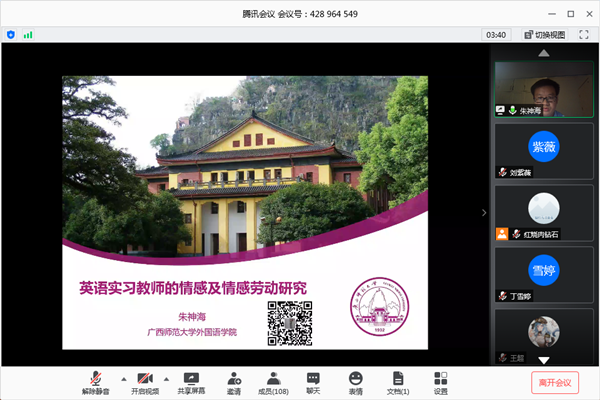
Task: Enter full screen mode icon
Action: (x=584, y=34)
